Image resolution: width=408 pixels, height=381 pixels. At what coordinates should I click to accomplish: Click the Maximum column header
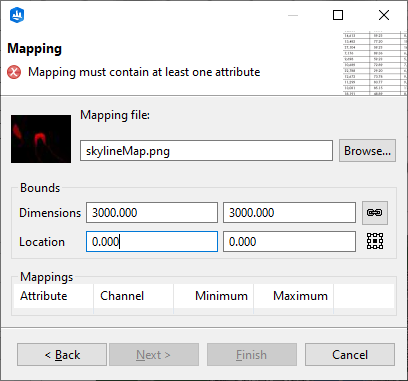pyautogui.click(x=294, y=296)
